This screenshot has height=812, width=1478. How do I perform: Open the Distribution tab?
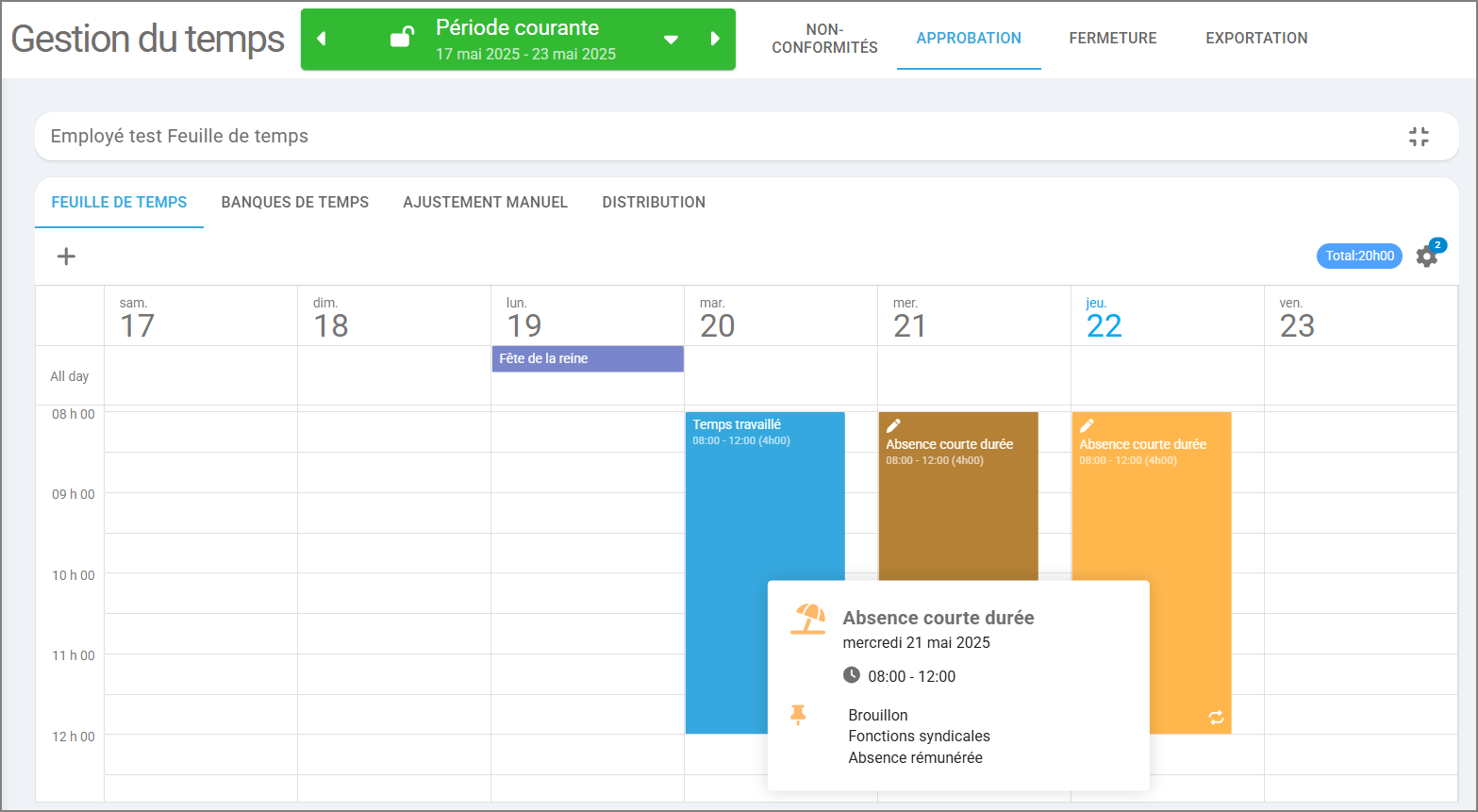click(654, 203)
